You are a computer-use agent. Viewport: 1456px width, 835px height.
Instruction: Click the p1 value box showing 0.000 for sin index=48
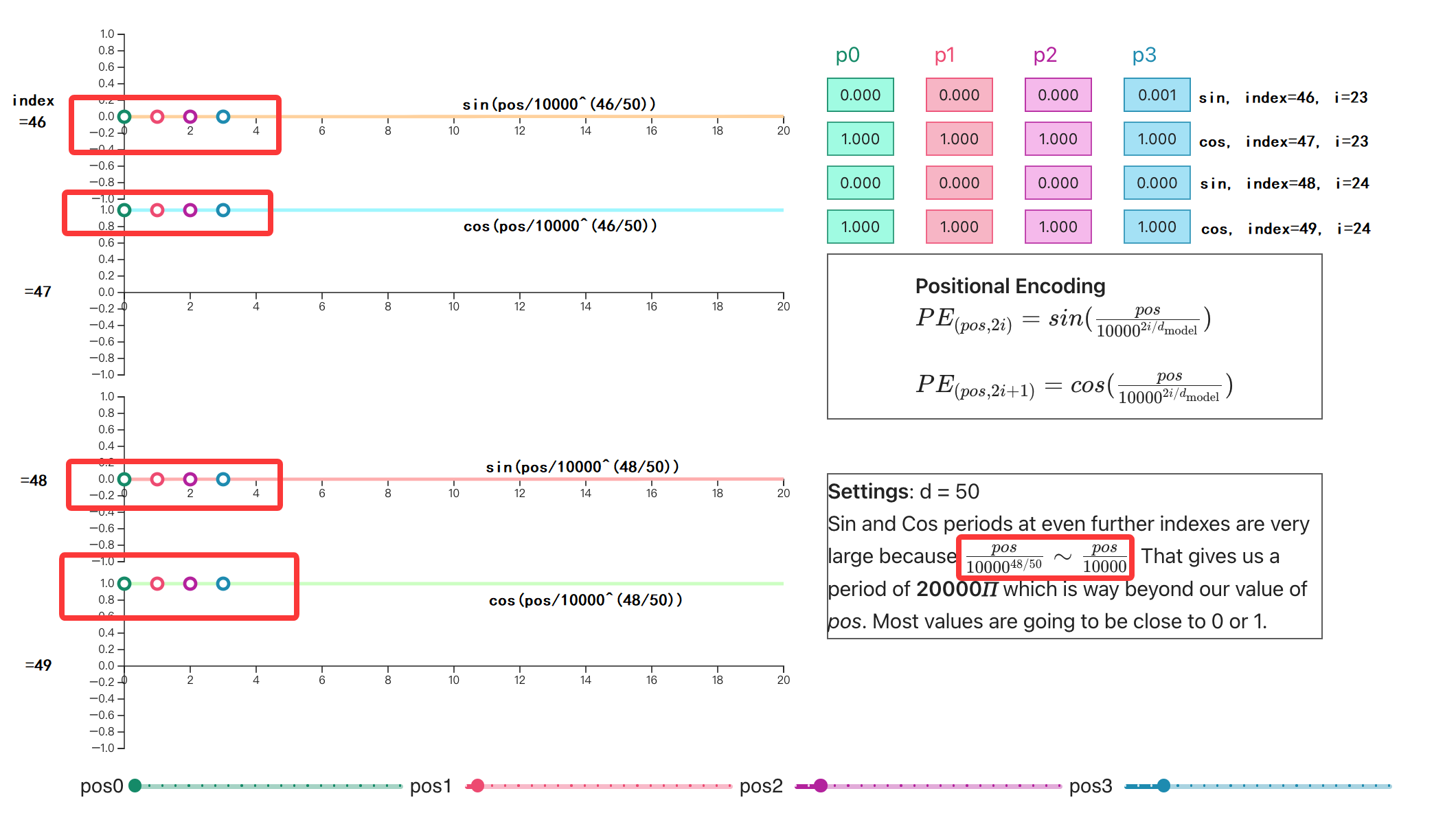[959, 183]
